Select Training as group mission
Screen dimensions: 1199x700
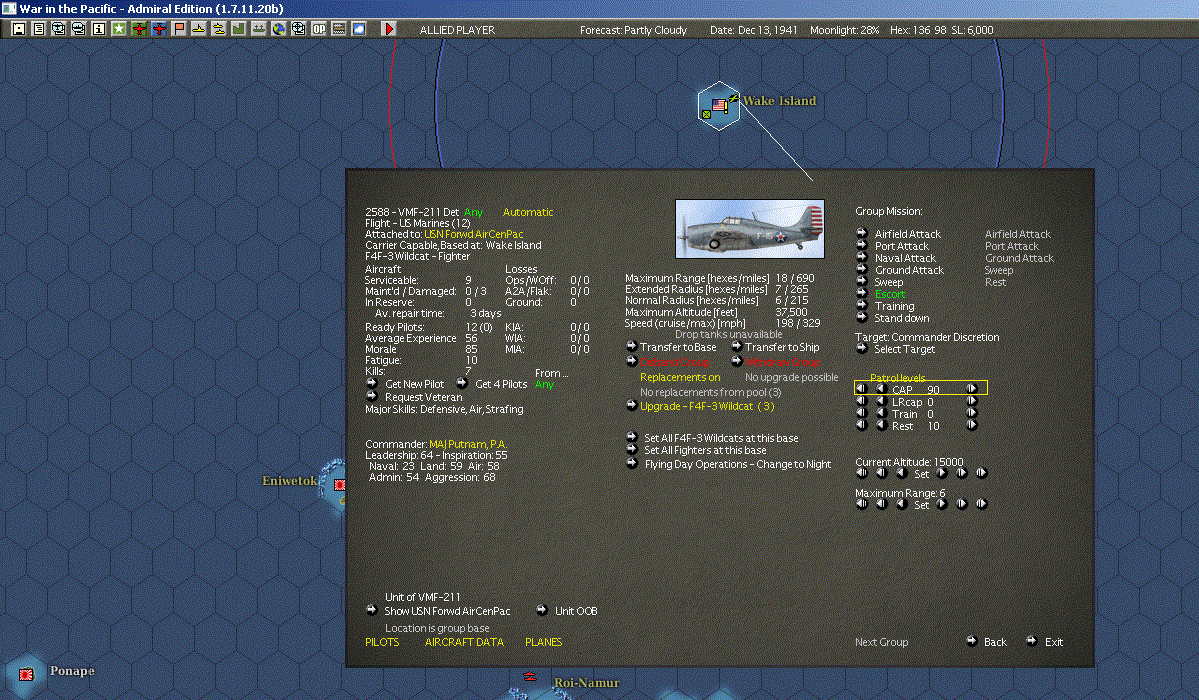point(895,306)
